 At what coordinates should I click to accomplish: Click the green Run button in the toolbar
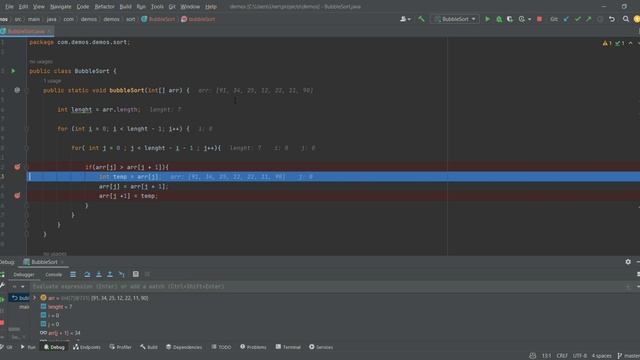(x=487, y=19)
